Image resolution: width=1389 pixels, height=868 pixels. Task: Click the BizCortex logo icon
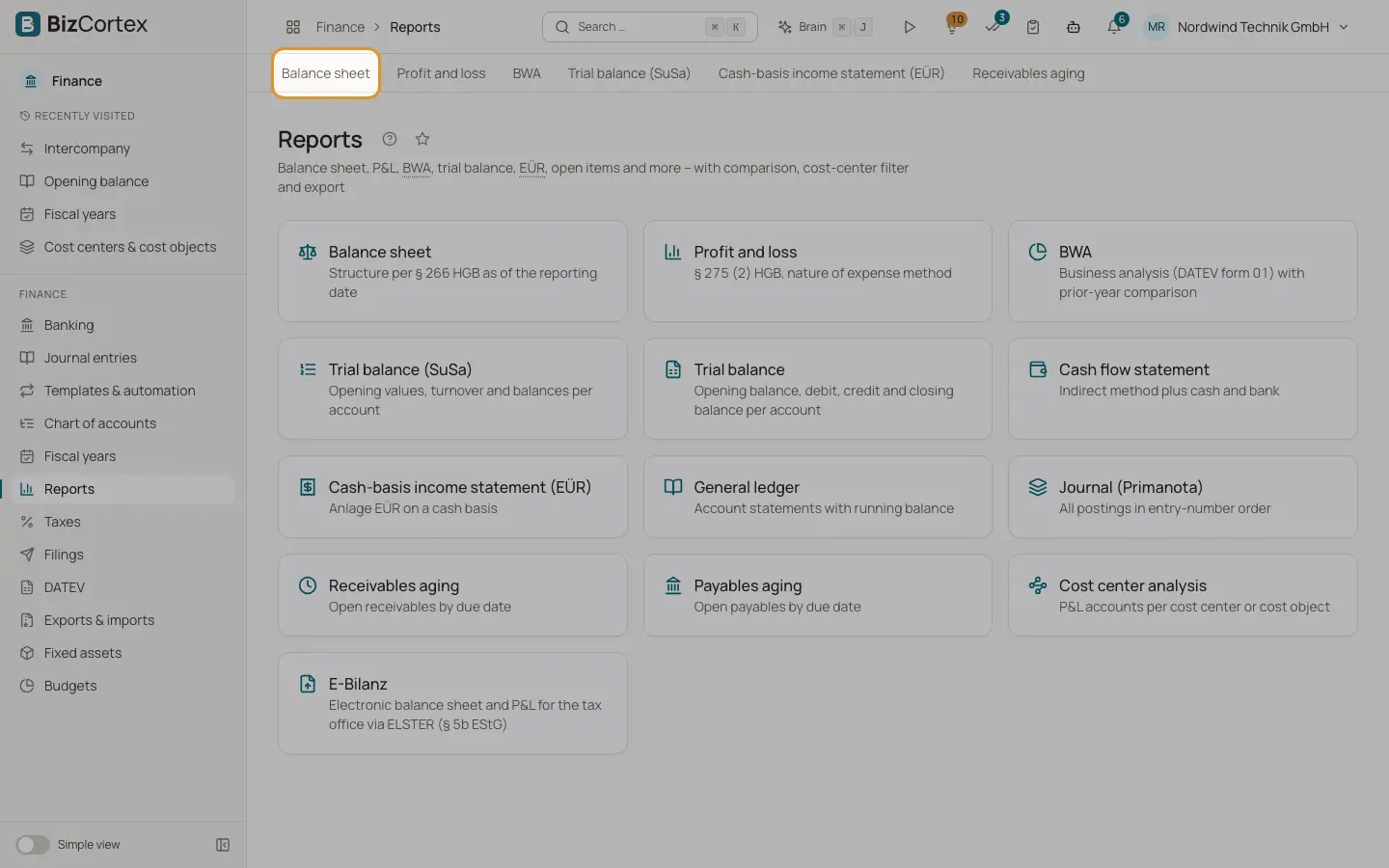coord(28,24)
